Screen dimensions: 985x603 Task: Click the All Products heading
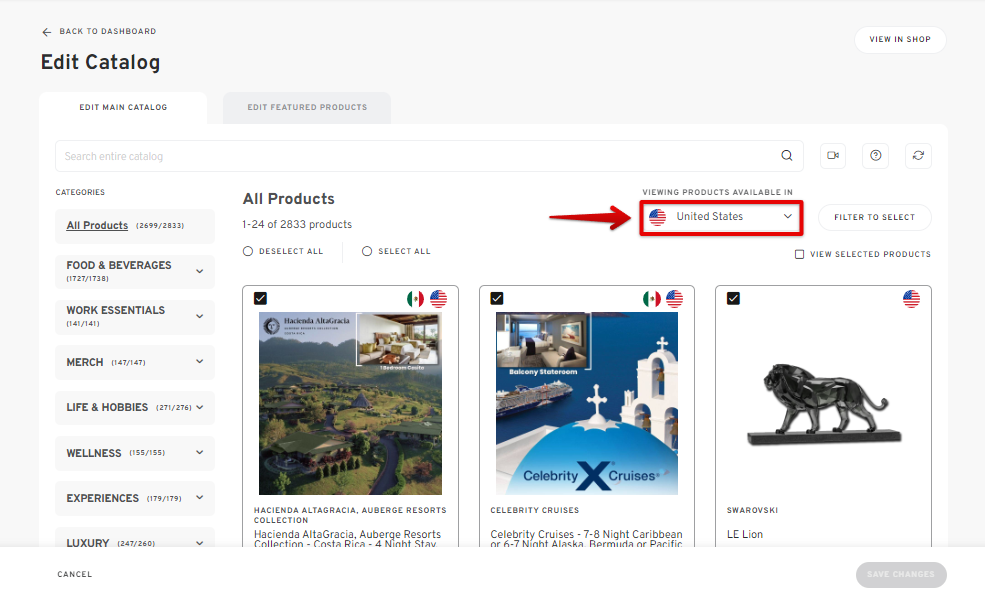click(289, 199)
